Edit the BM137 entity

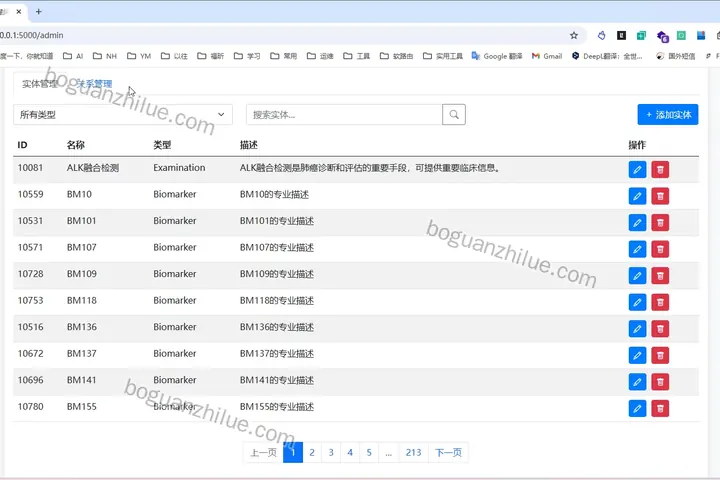(x=637, y=355)
